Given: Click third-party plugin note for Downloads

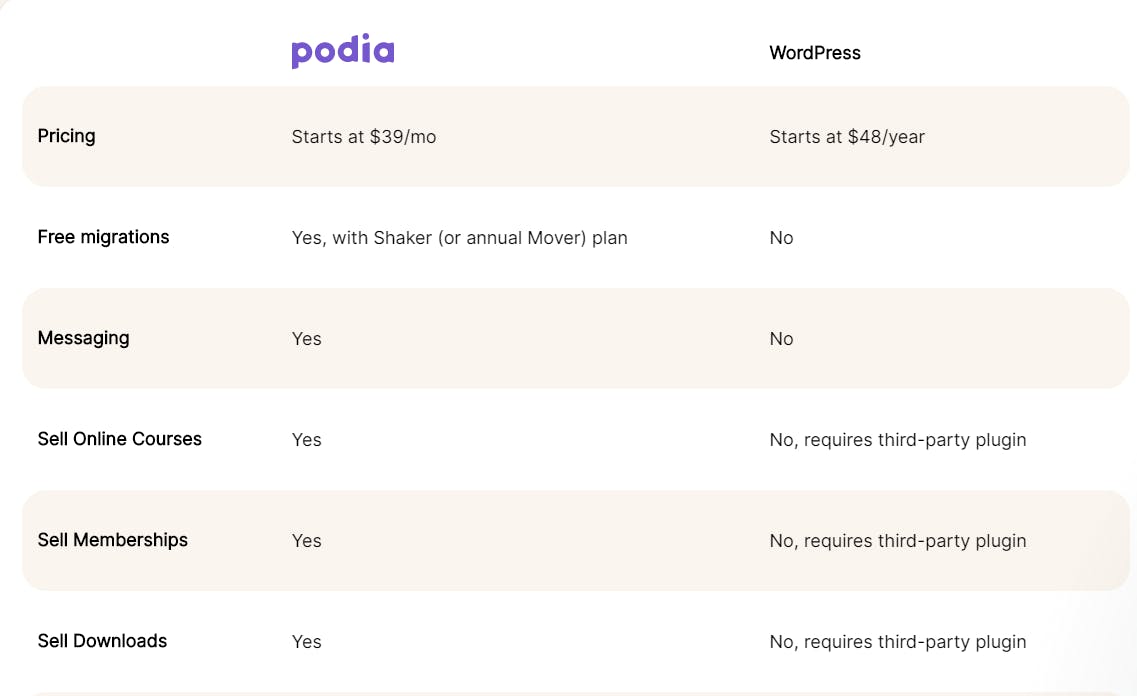Looking at the screenshot, I should pyautogui.click(x=898, y=642).
